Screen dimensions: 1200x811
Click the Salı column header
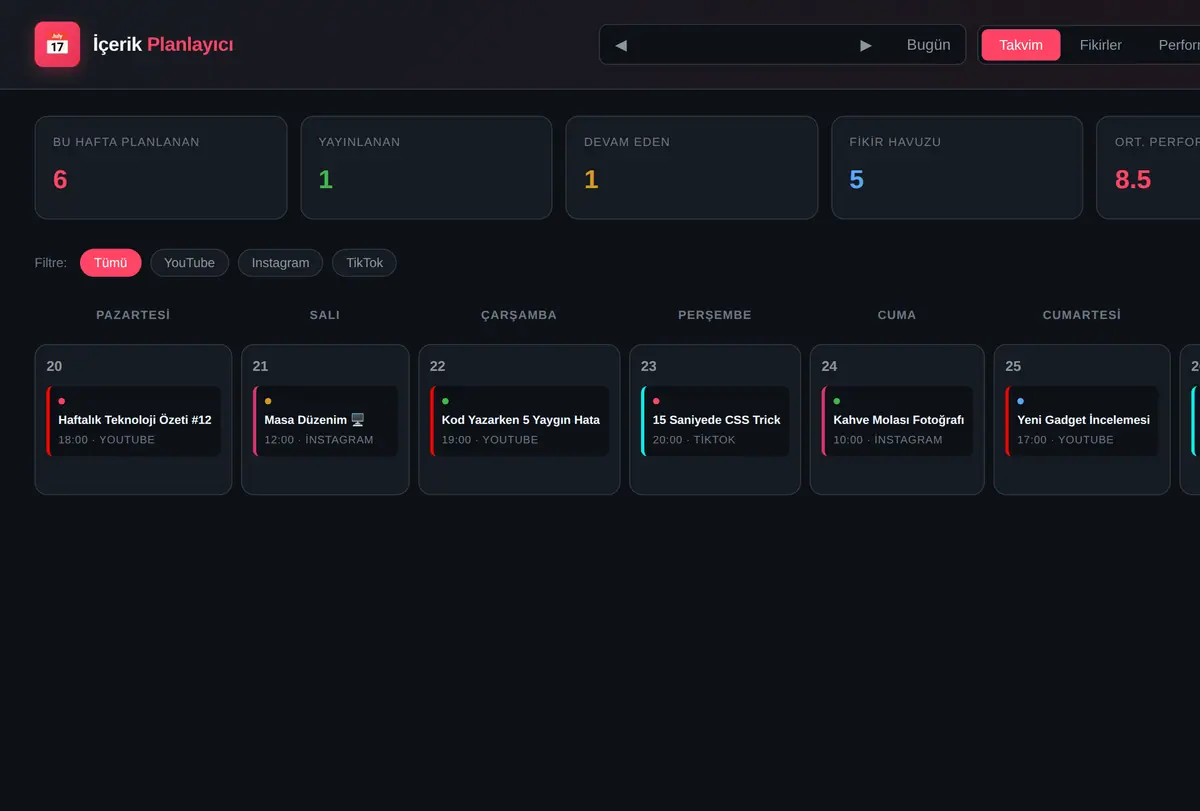point(325,315)
